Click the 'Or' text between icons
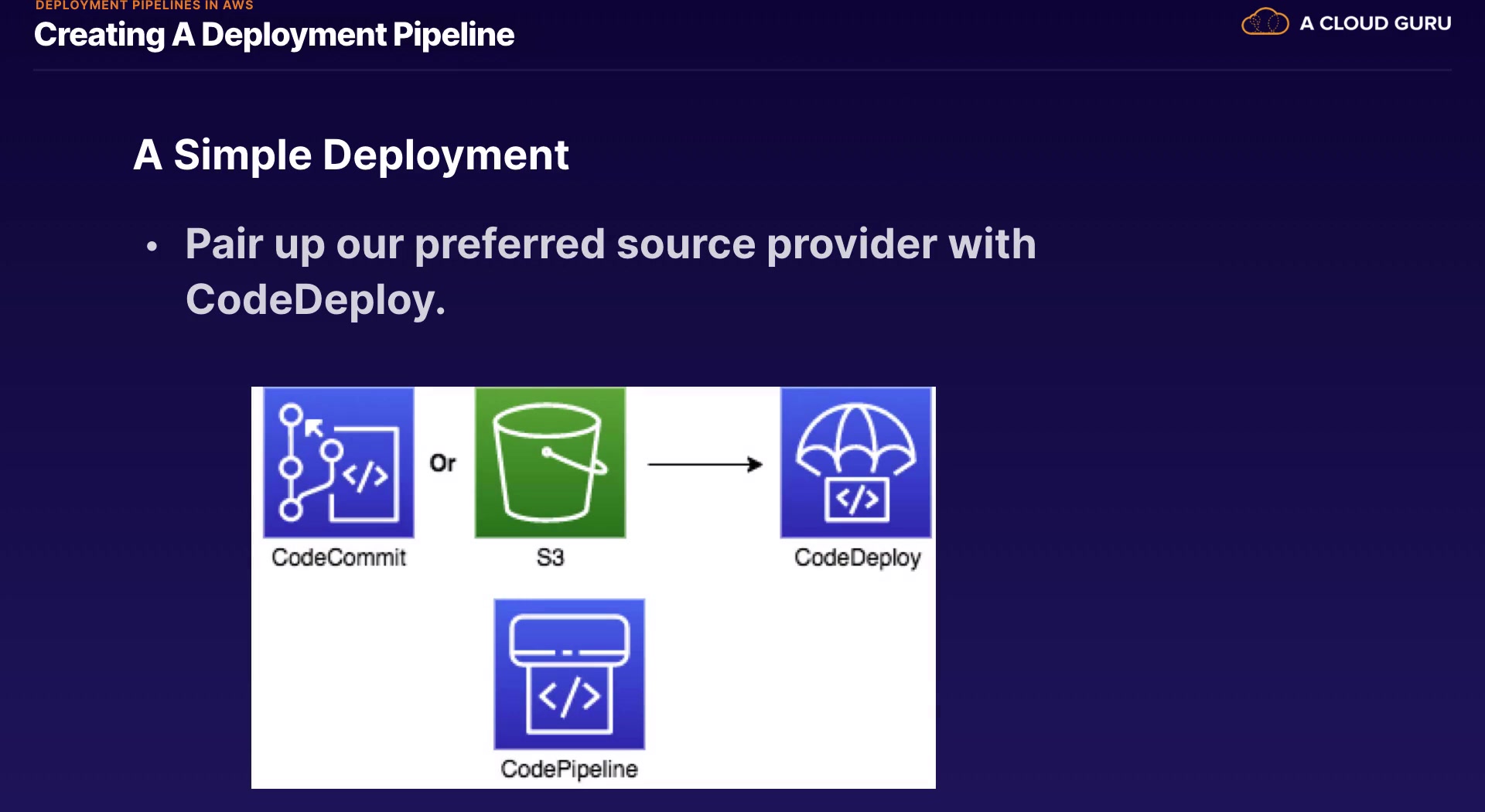The height and width of the screenshot is (812, 1485). 443,463
